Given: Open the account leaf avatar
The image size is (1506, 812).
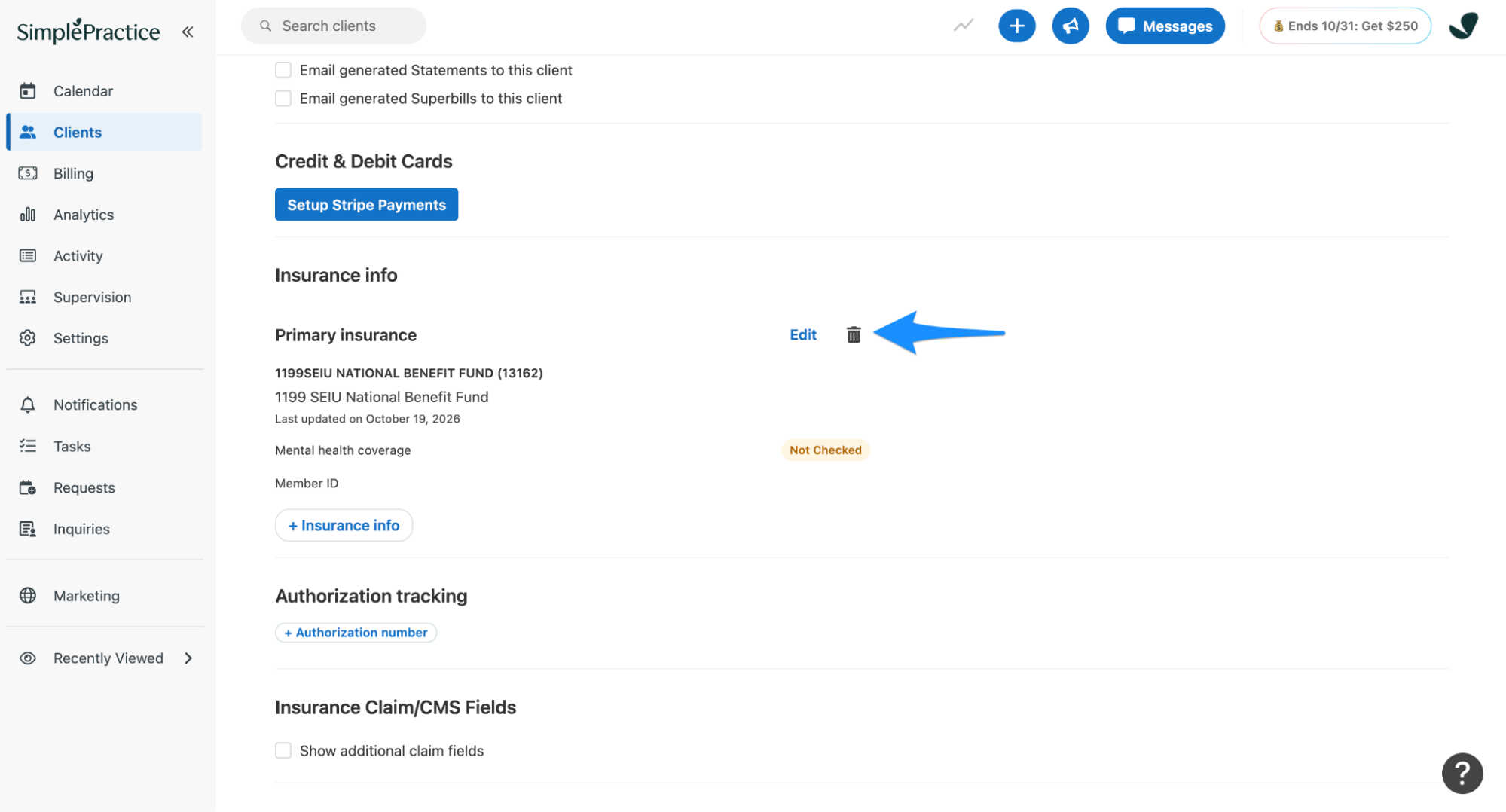Looking at the screenshot, I should click(x=1463, y=26).
